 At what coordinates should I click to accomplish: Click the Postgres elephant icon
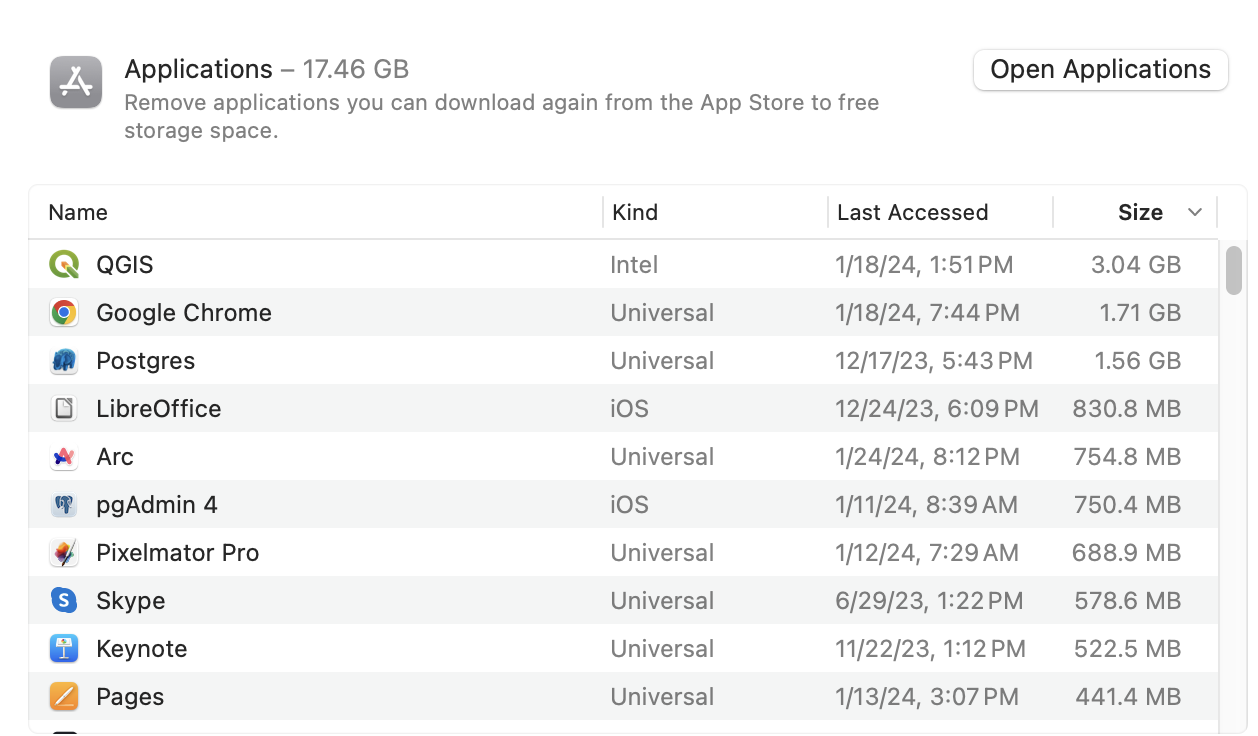pyautogui.click(x=64, y=361)
